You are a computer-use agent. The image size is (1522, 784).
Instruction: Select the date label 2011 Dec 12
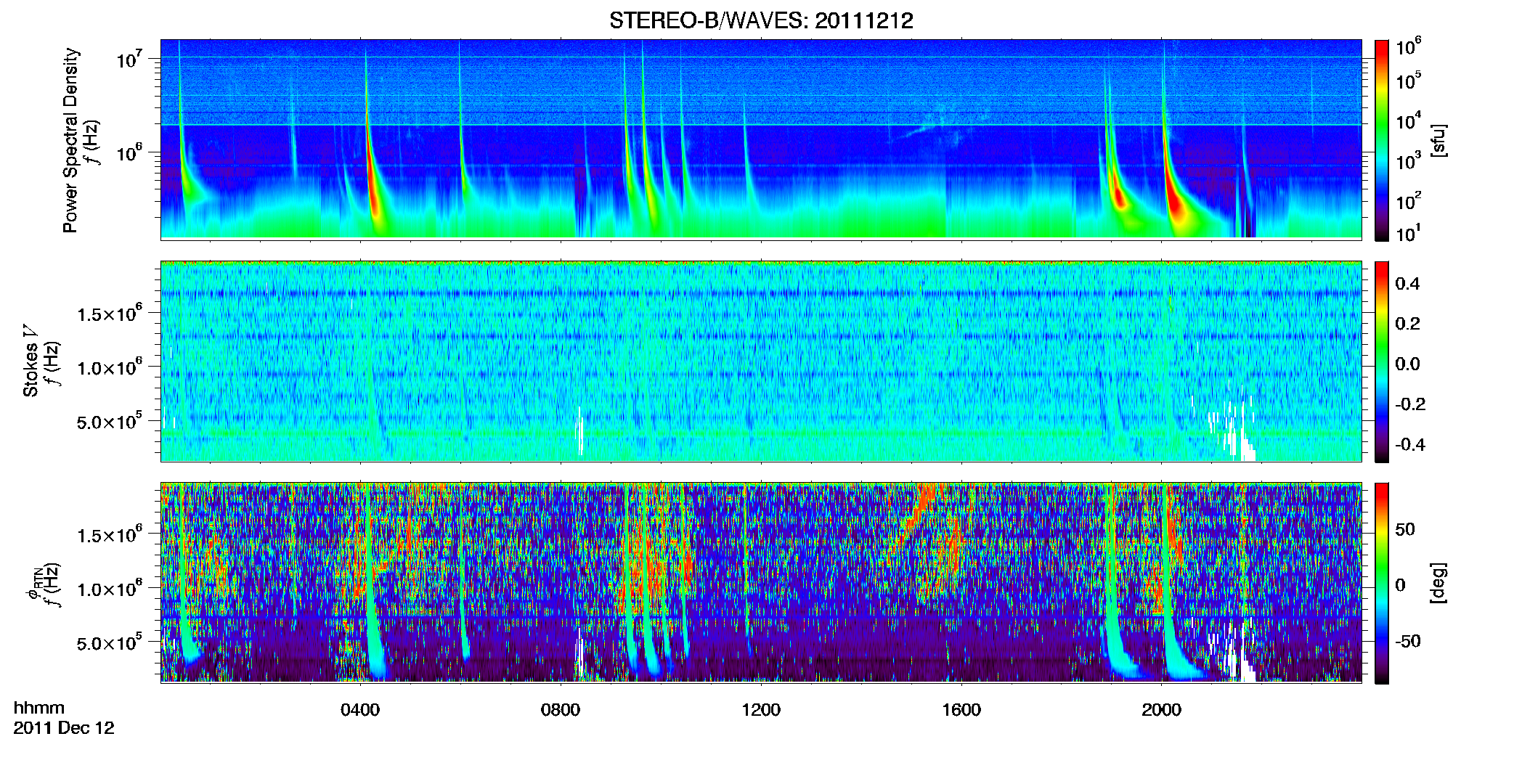click(x=64, y=728)
